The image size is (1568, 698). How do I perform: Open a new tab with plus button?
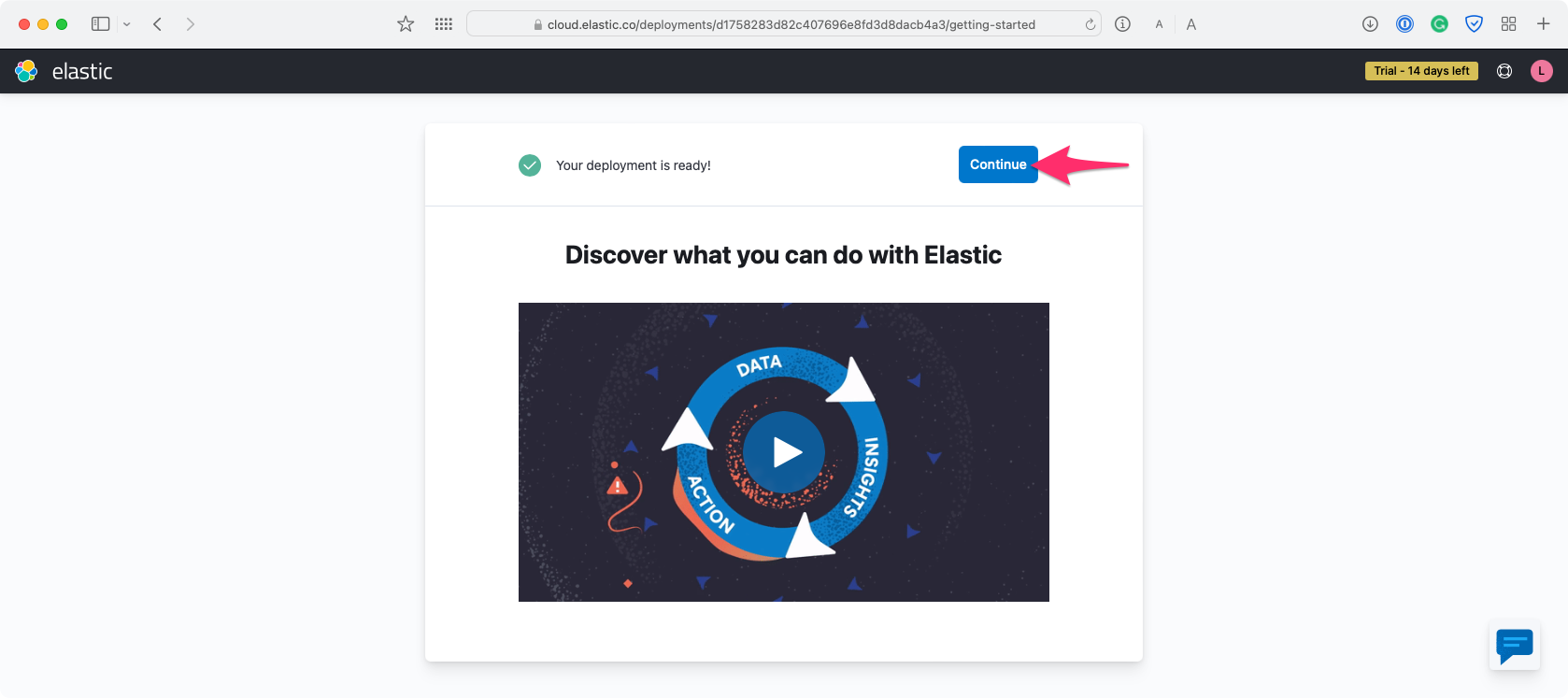(1543, 24)
